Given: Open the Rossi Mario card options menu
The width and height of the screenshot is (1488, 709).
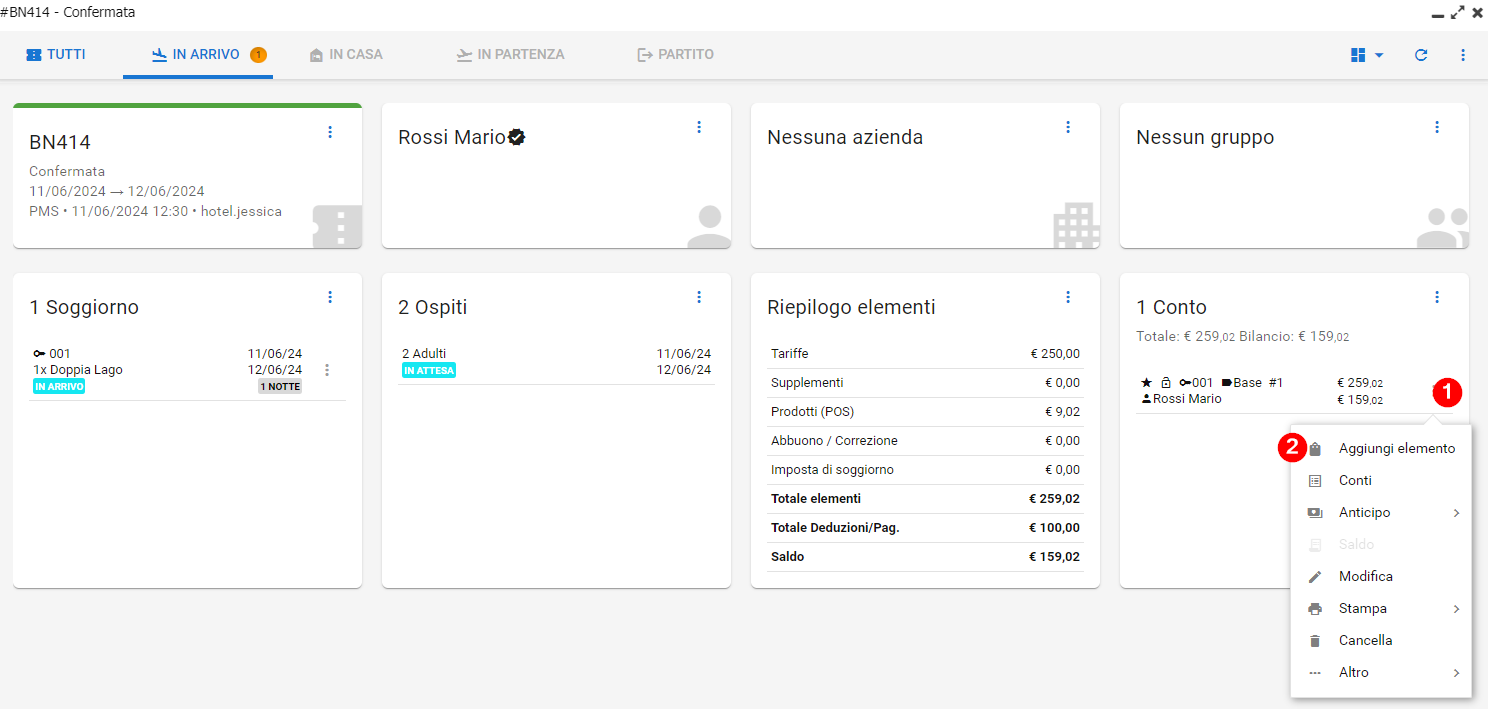Looking at the screenshot, I should click(x=699, y=127).
